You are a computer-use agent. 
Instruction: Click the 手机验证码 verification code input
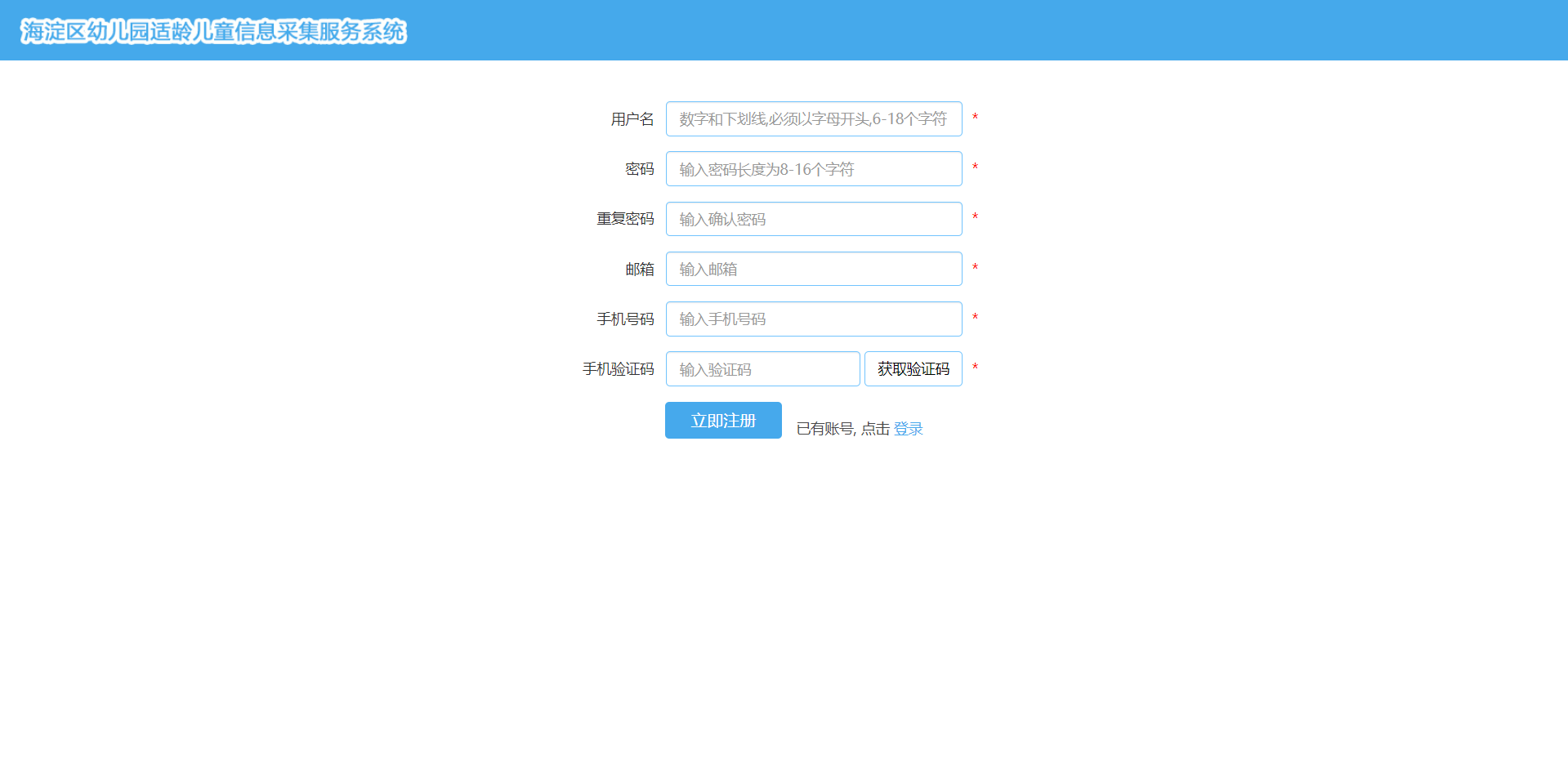coord(763,369)
